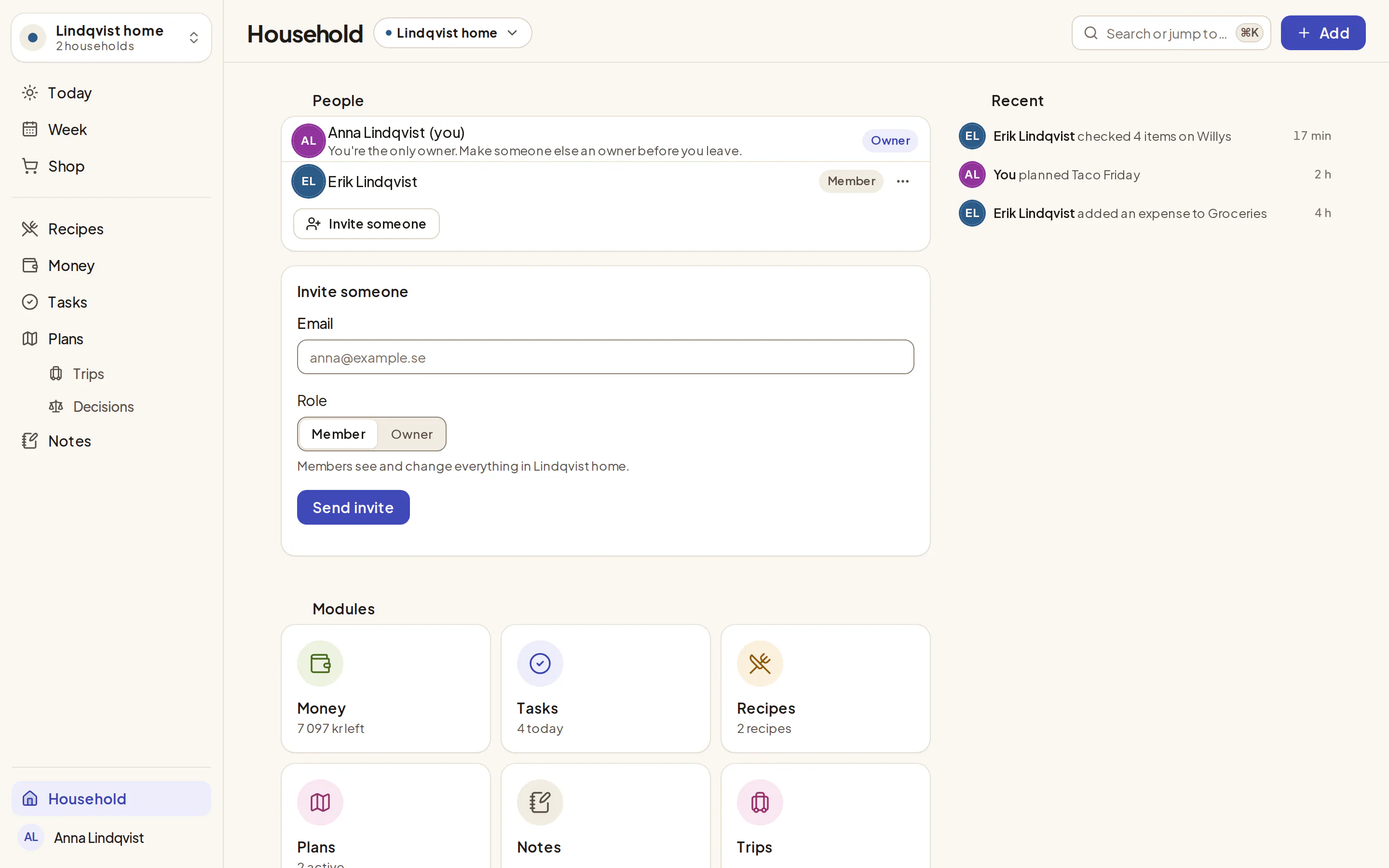Click the Trips luggage icon in sidebar
Image resolution: width=1389 pixels, height=868 pixels.
[55, 374]
